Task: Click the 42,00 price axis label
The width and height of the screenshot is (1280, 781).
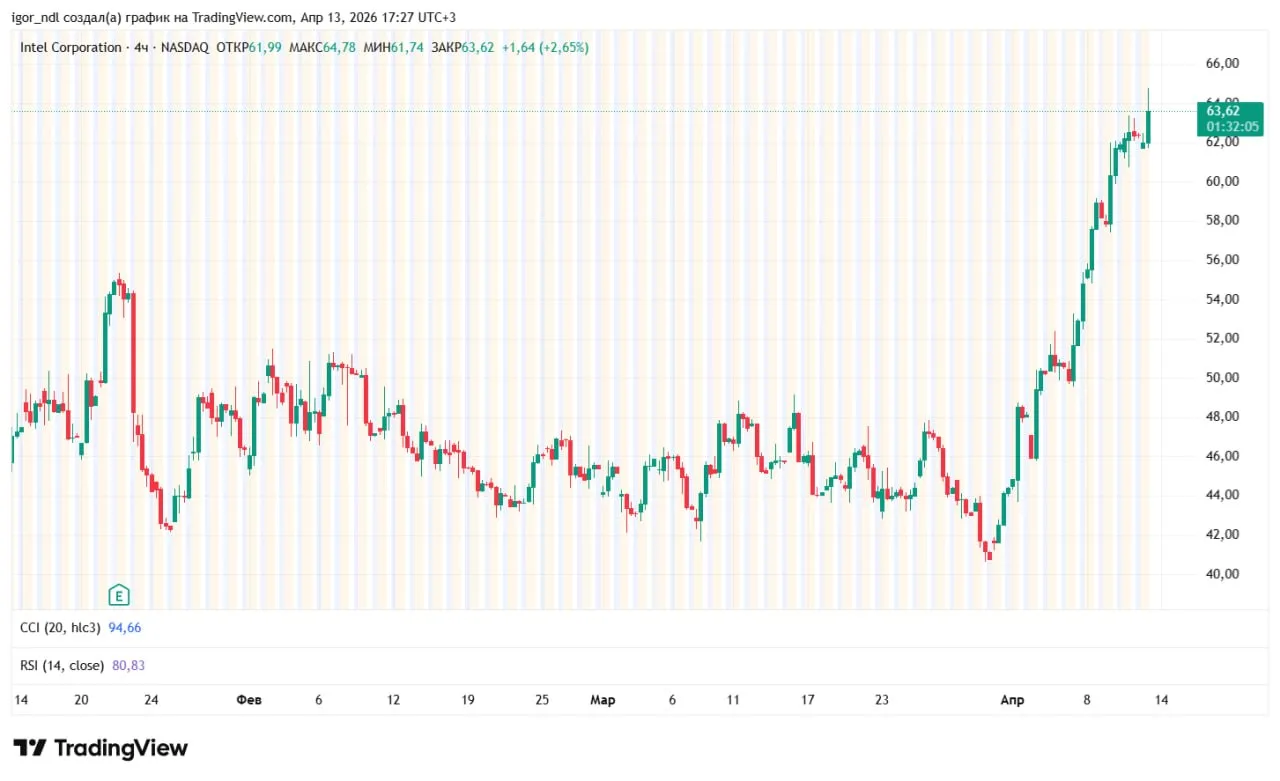Action: 1222,535
